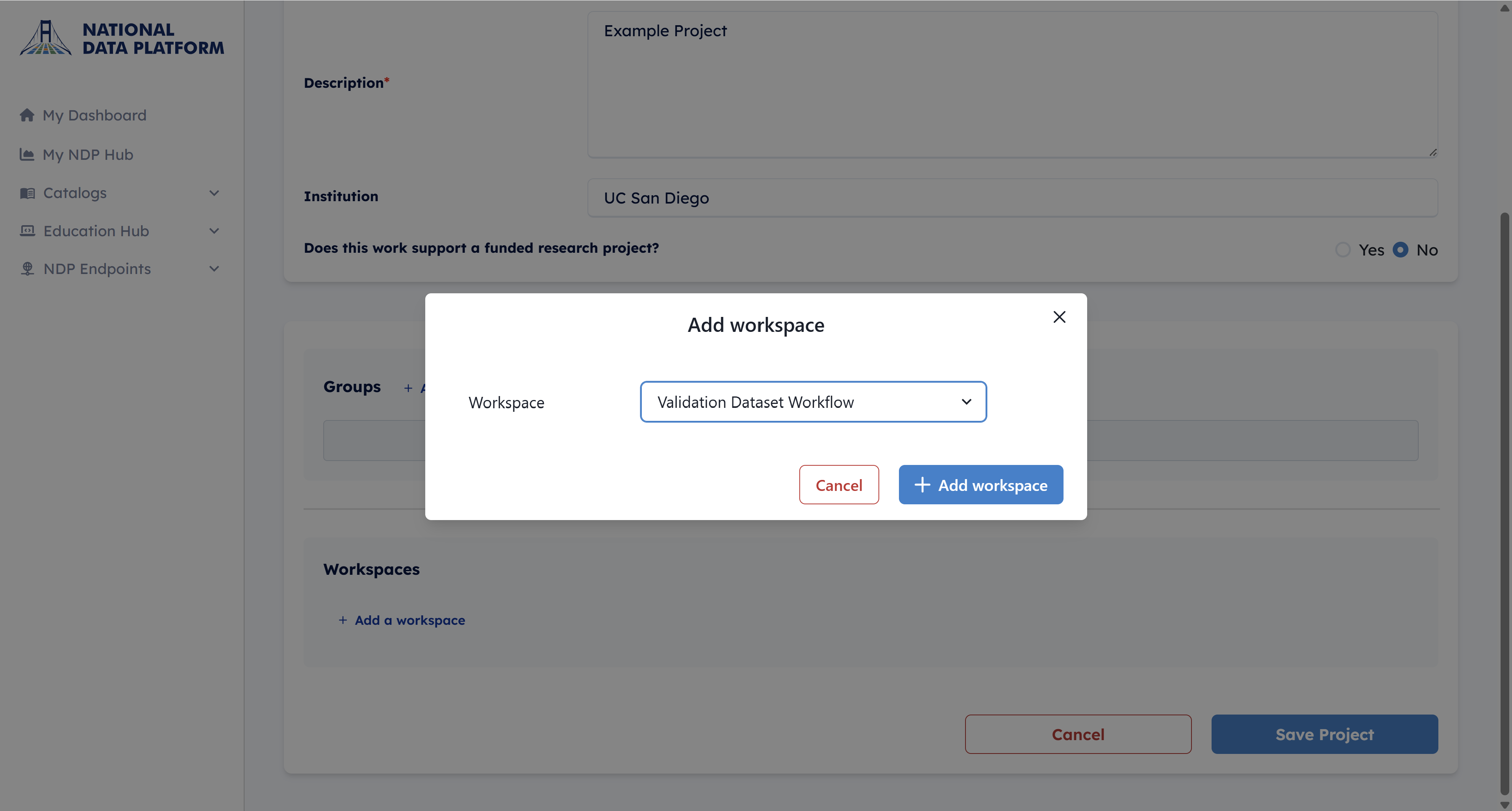Image resolution: width=1512 pixels, height=811 pixels.
Task: Expand the Education Hub chevron
Action: [x=214, y=231]
